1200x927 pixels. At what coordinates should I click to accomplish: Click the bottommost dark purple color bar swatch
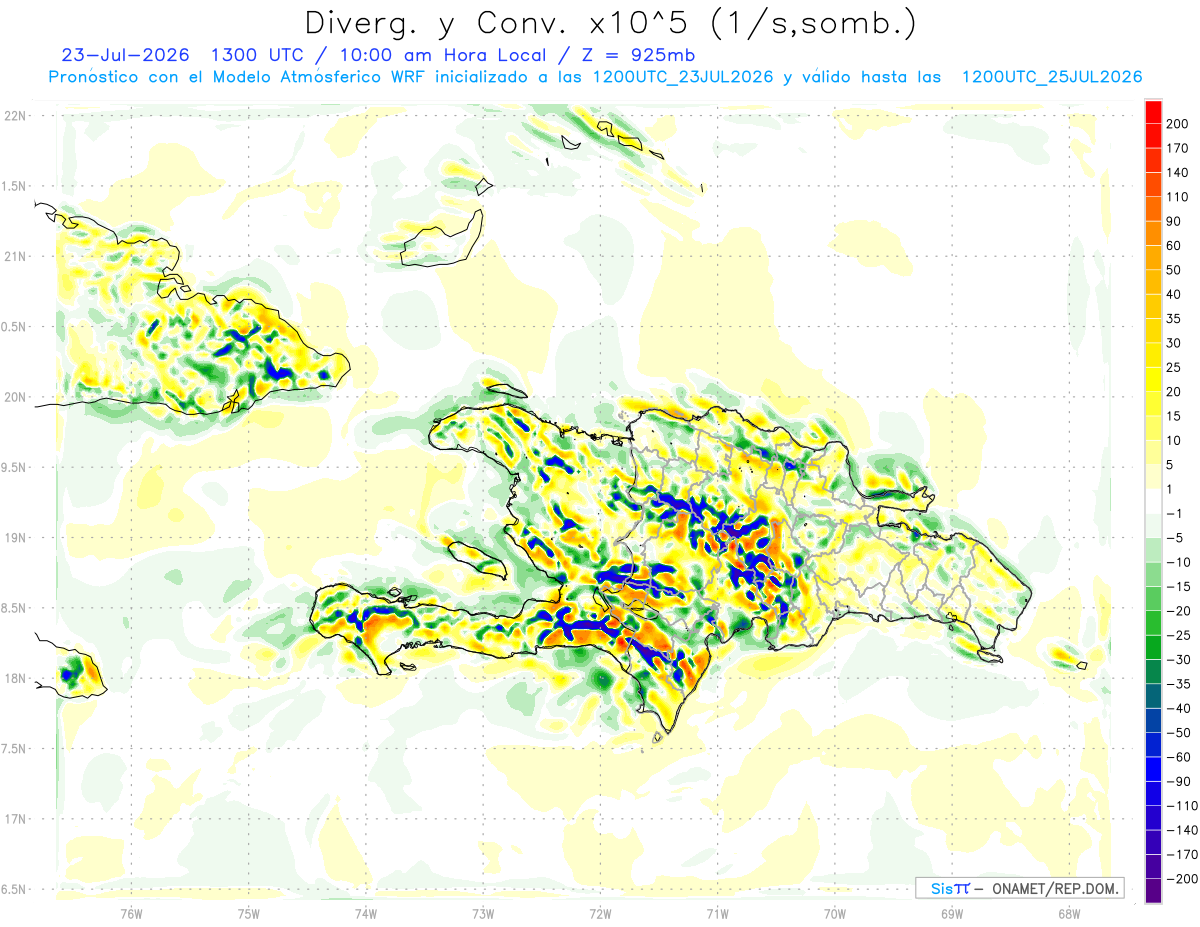(x=1153, y=891)
